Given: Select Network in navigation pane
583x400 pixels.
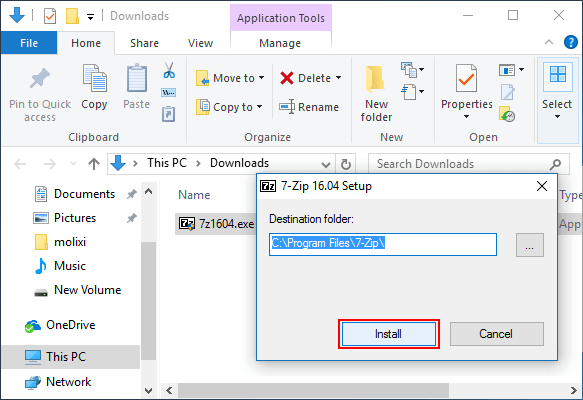Looking at the screenshot, I should coord(68,382).
